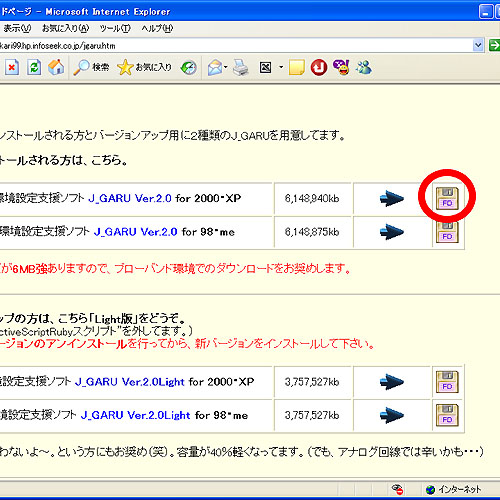Image resolution: width=500 pixels, height=500 pixels.
Task: Refresh the page with green arrows icon
Action: 34,68
